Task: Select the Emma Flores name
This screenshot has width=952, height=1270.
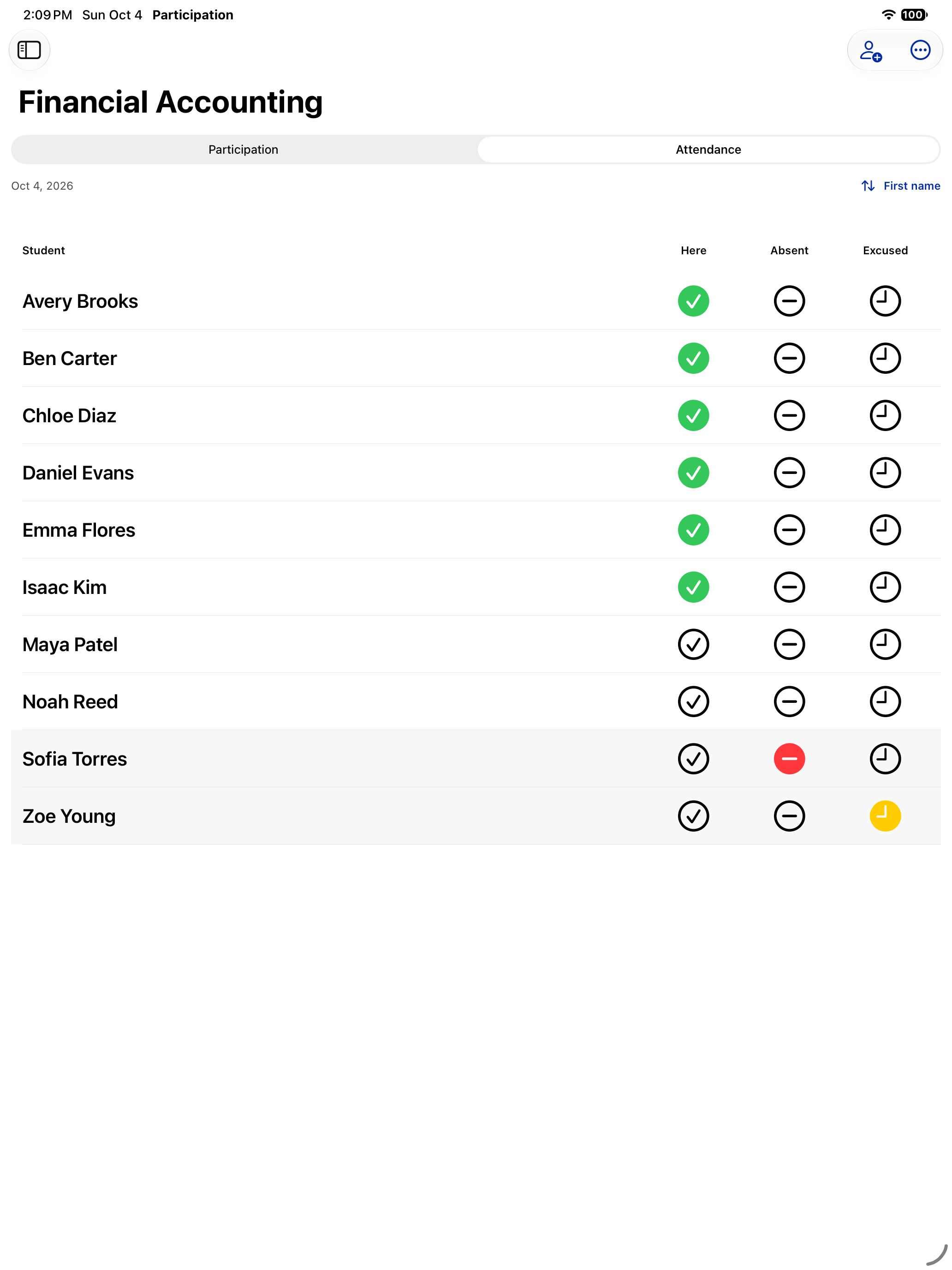Action: [78, 530]
